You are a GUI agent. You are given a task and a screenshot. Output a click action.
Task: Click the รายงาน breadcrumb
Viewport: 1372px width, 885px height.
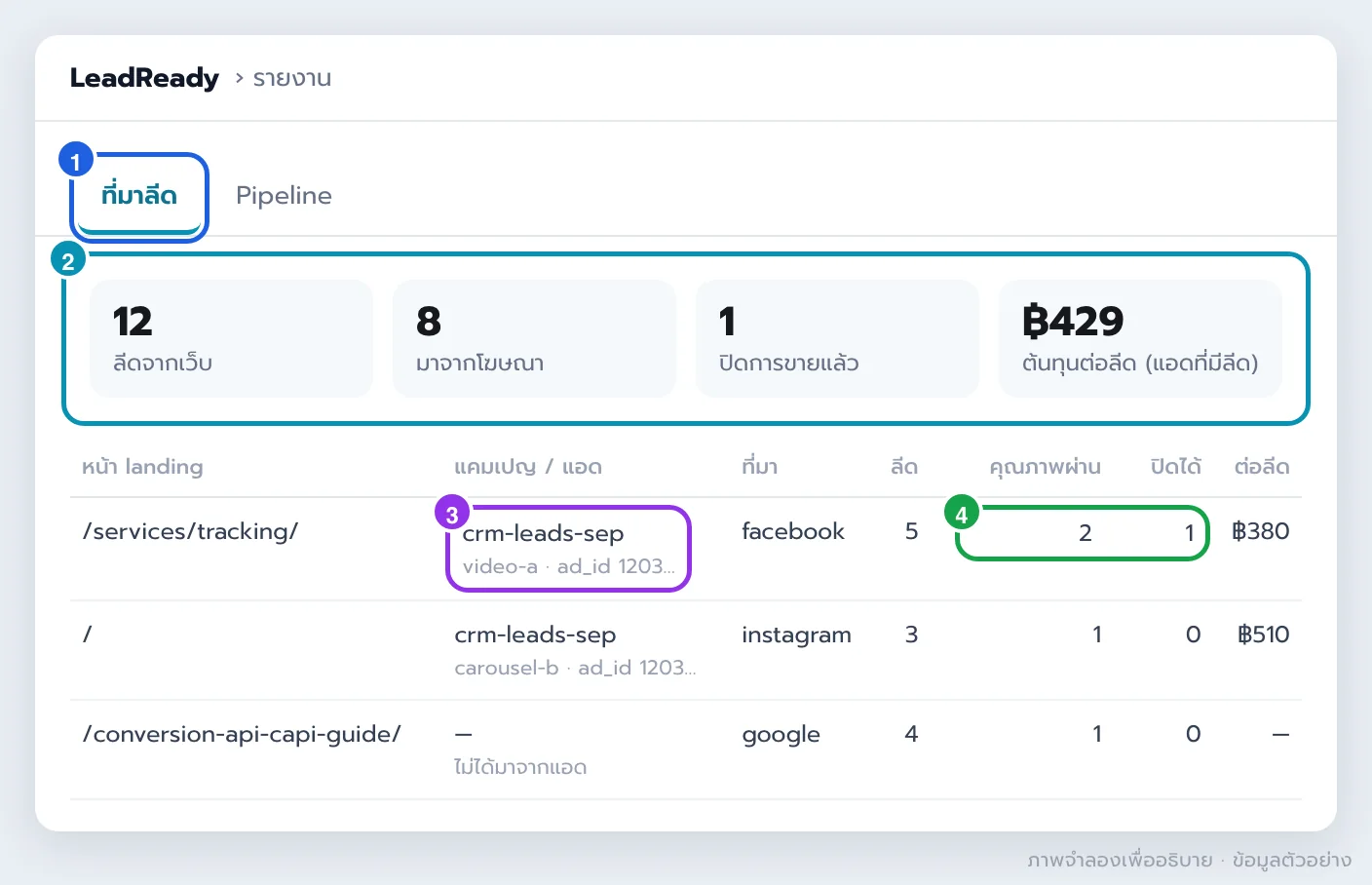(291, 78)
